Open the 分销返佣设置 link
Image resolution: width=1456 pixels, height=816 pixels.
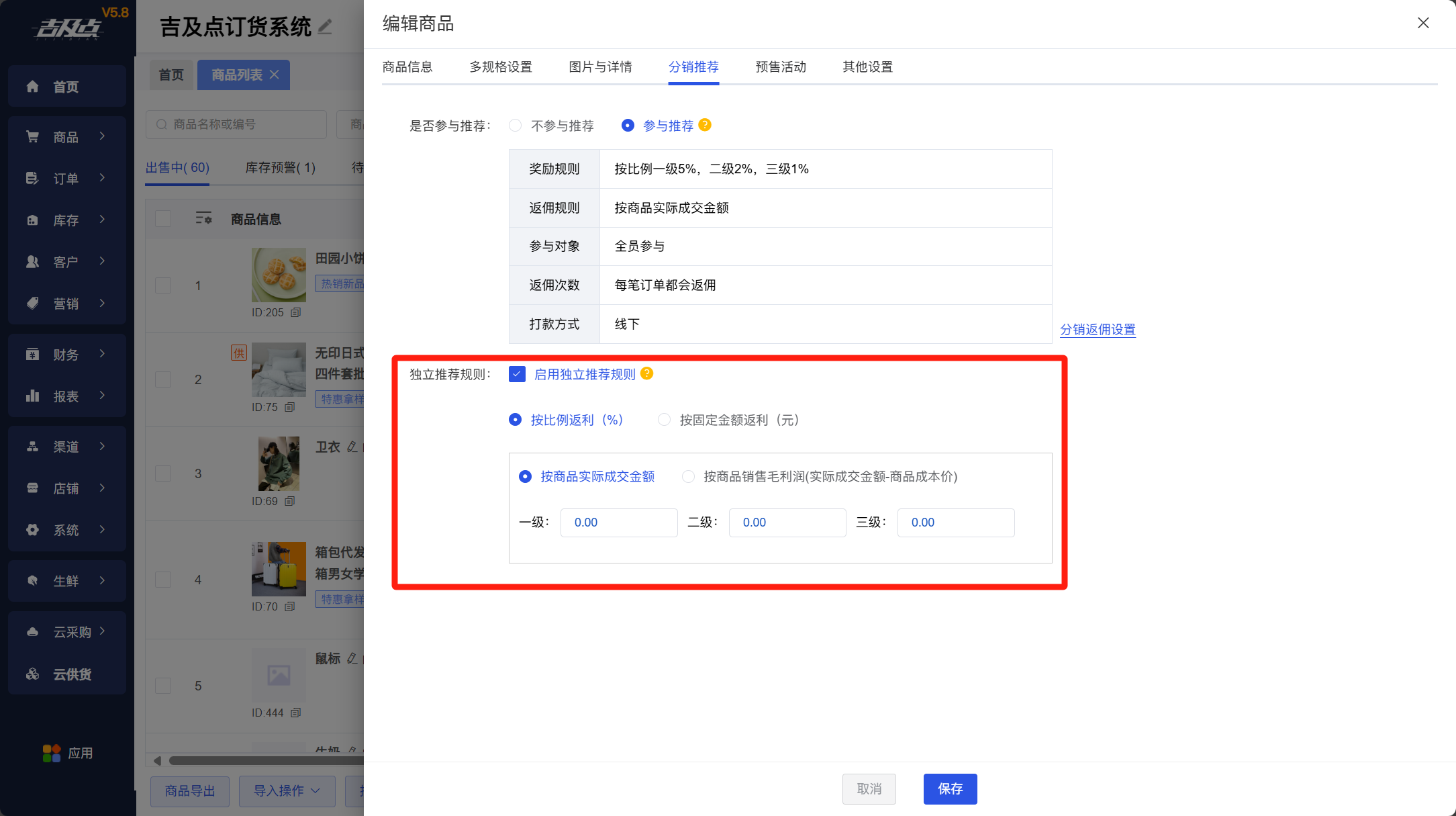(x=1098, y=330)
